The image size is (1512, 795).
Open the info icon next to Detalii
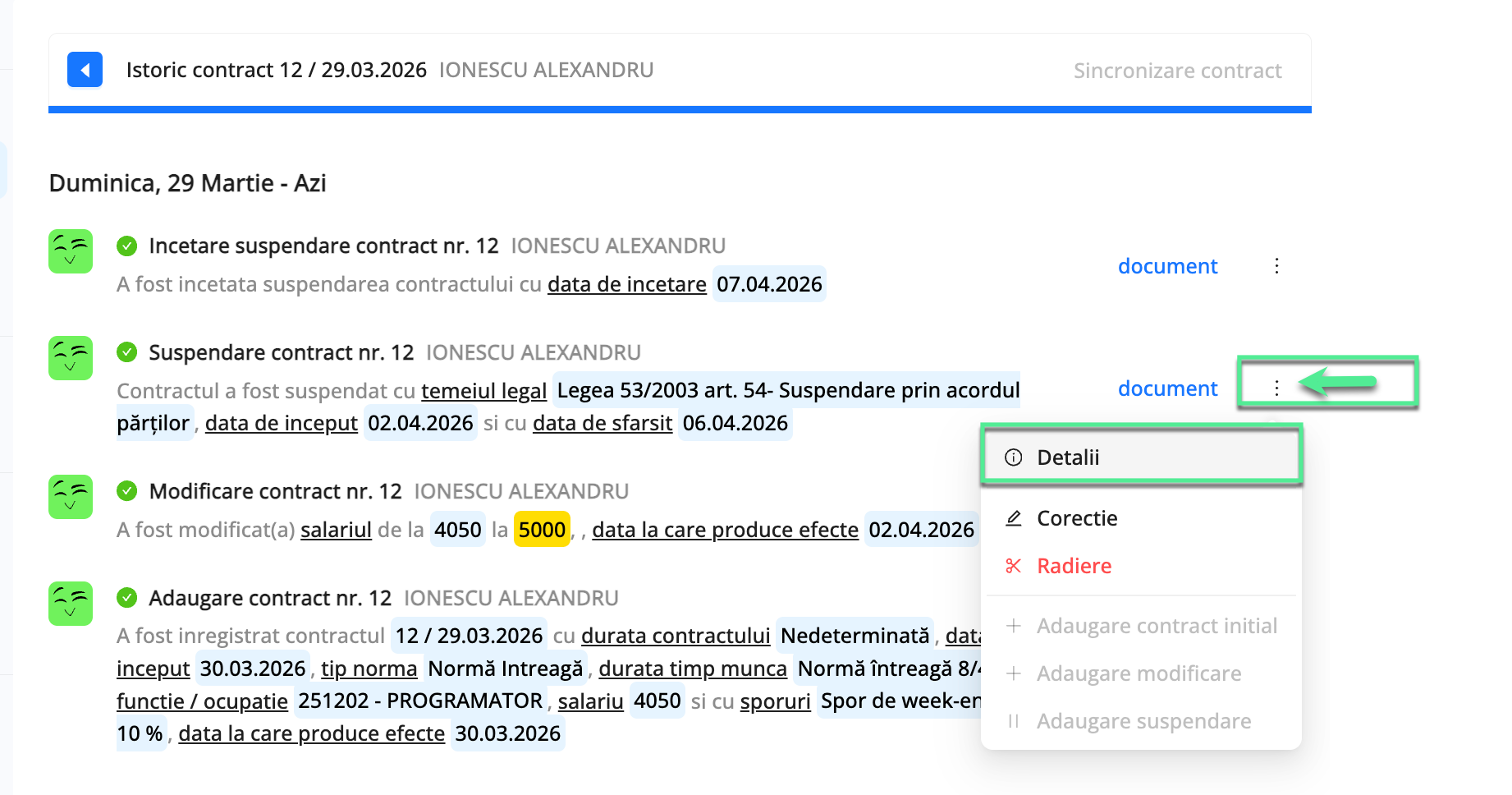pos(1015,457)
